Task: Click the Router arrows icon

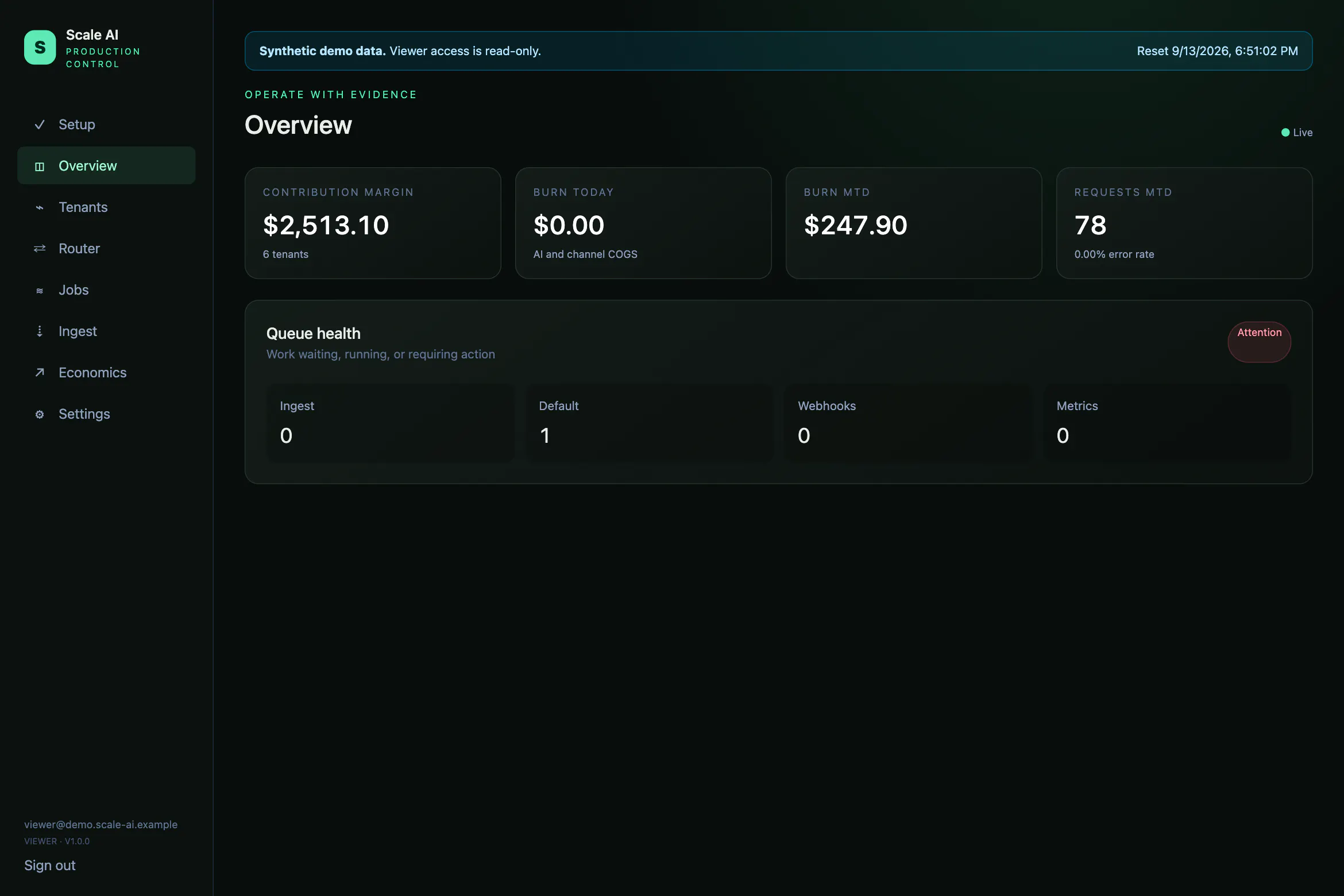Action: [x=40, y=249]
